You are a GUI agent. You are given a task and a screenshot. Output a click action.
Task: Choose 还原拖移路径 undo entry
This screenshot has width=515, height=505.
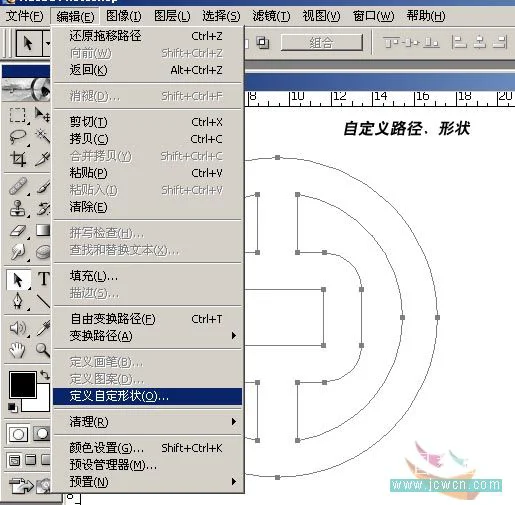[x=147, y=36]
